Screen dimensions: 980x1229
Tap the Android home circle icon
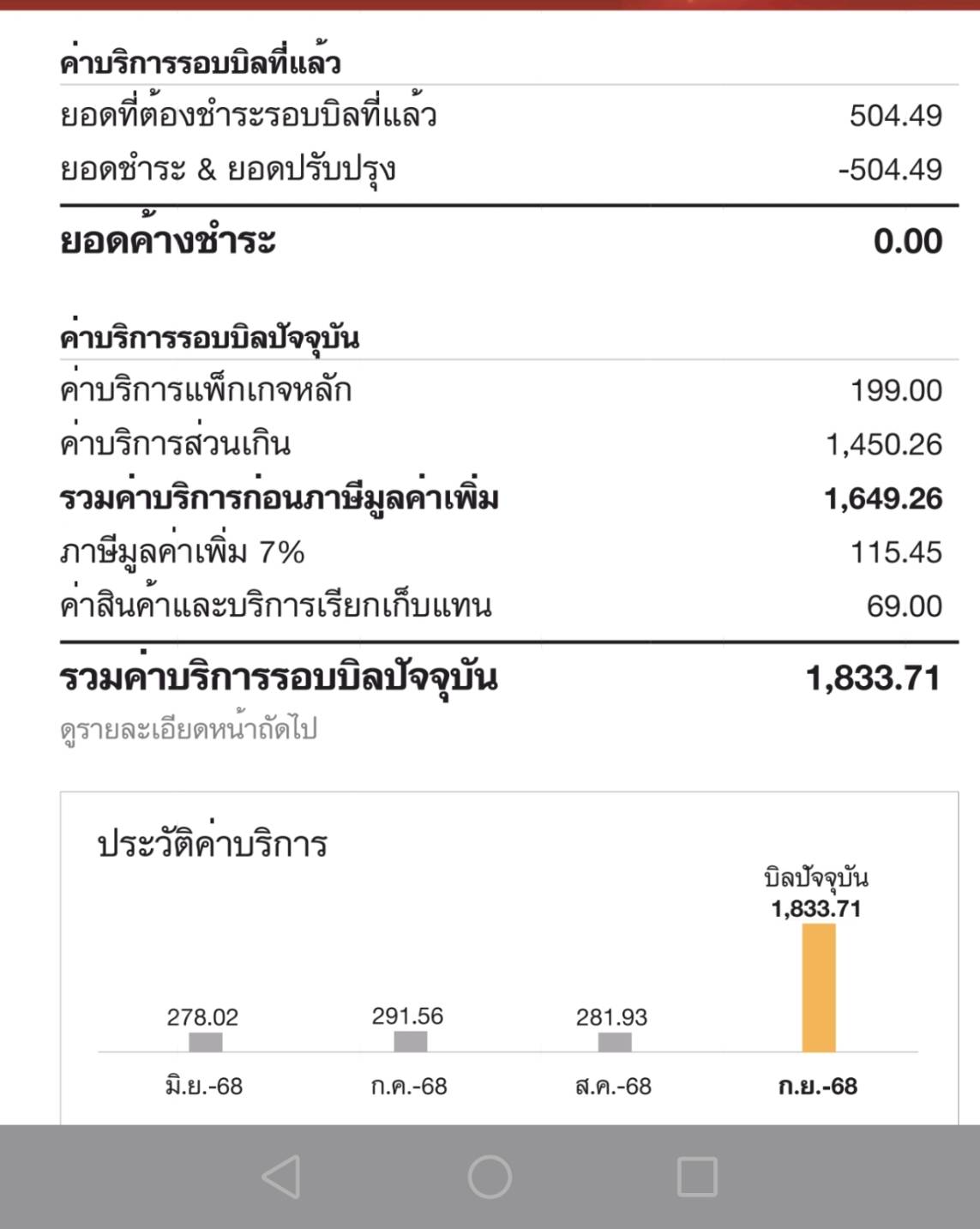tap(490, 1176)
